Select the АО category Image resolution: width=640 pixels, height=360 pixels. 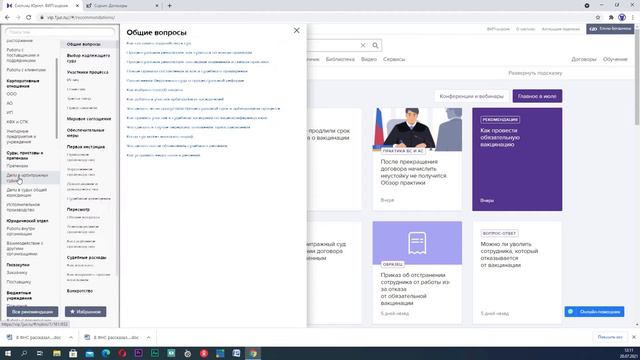(x=9, y=103)
